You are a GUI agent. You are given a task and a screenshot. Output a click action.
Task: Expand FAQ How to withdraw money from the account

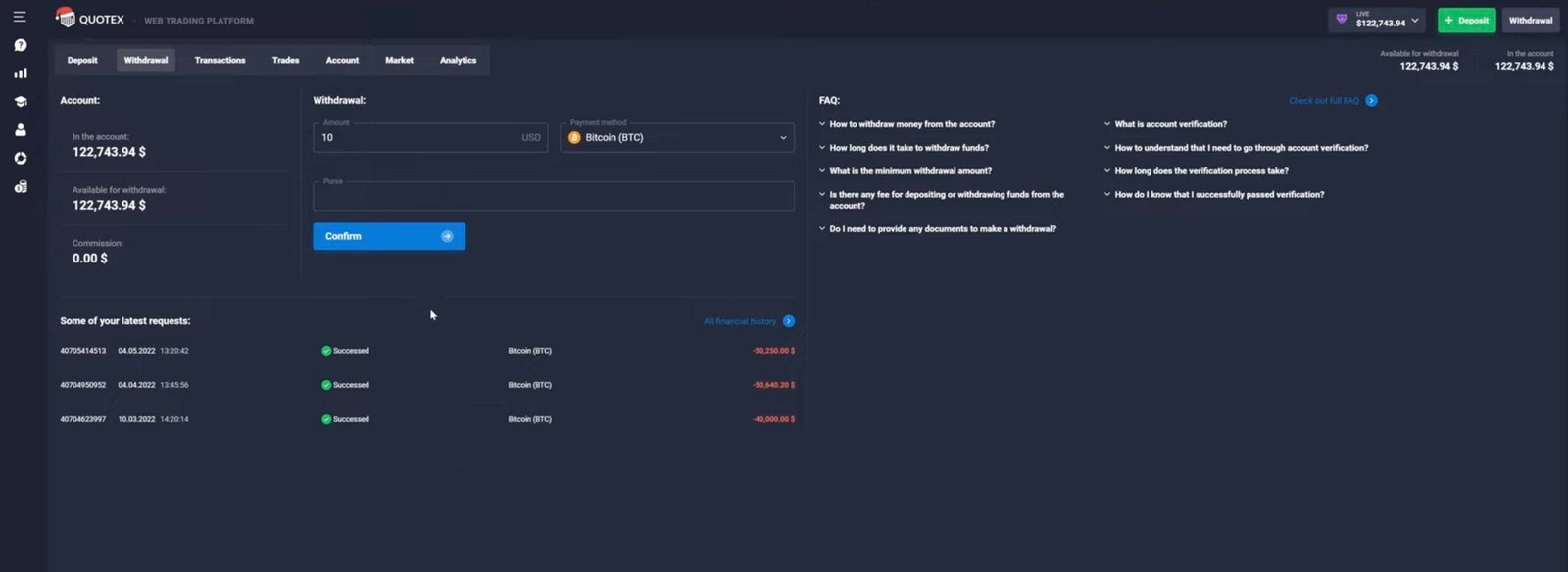click(x=906, y=124)
